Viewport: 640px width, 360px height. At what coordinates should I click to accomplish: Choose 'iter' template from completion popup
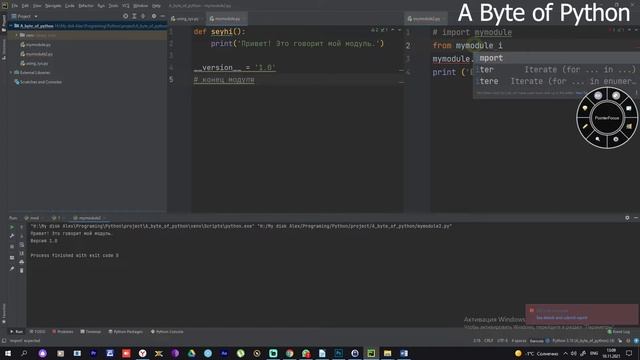(x=556, y=70)
